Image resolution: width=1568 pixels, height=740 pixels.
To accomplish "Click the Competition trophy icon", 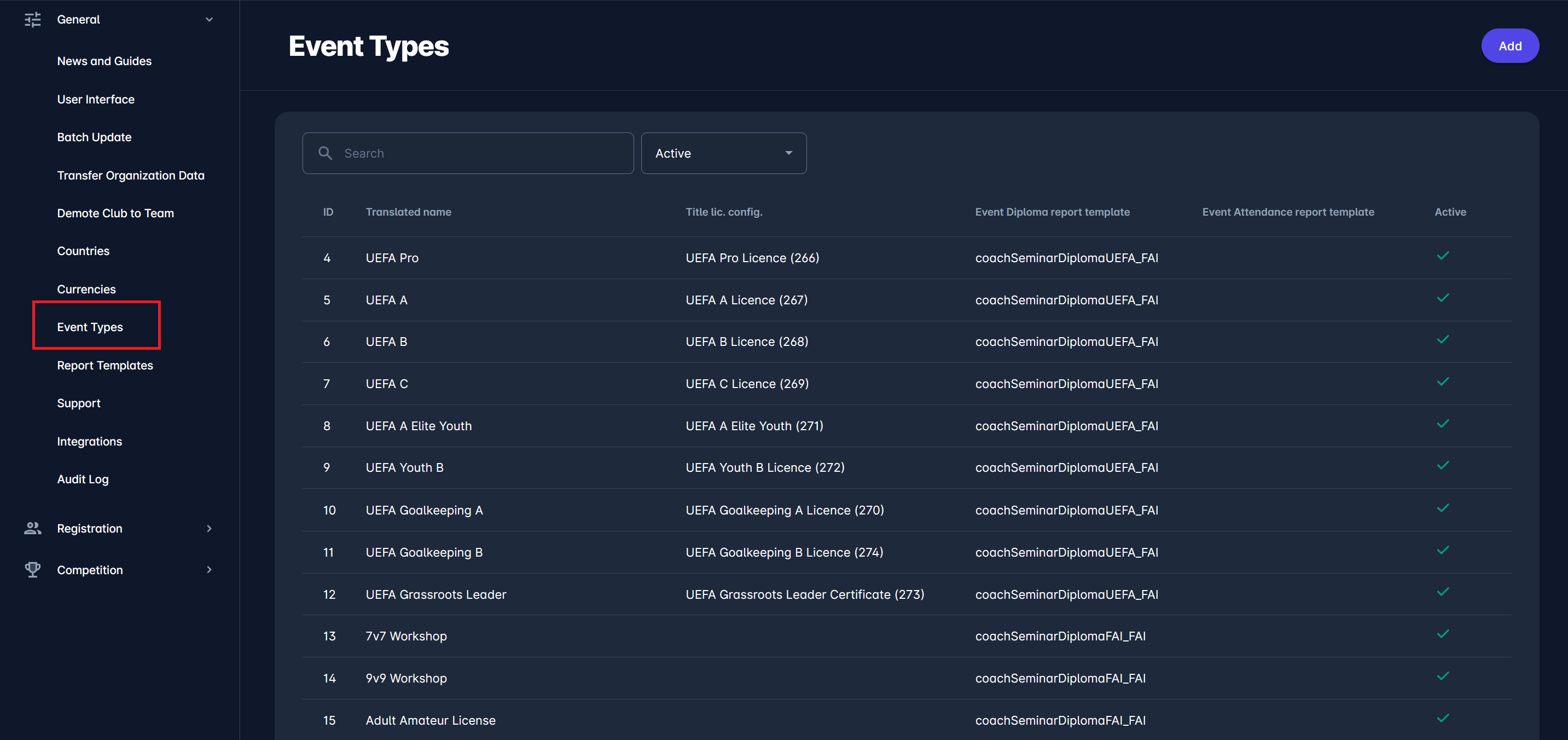I will (x=32, y=569).
